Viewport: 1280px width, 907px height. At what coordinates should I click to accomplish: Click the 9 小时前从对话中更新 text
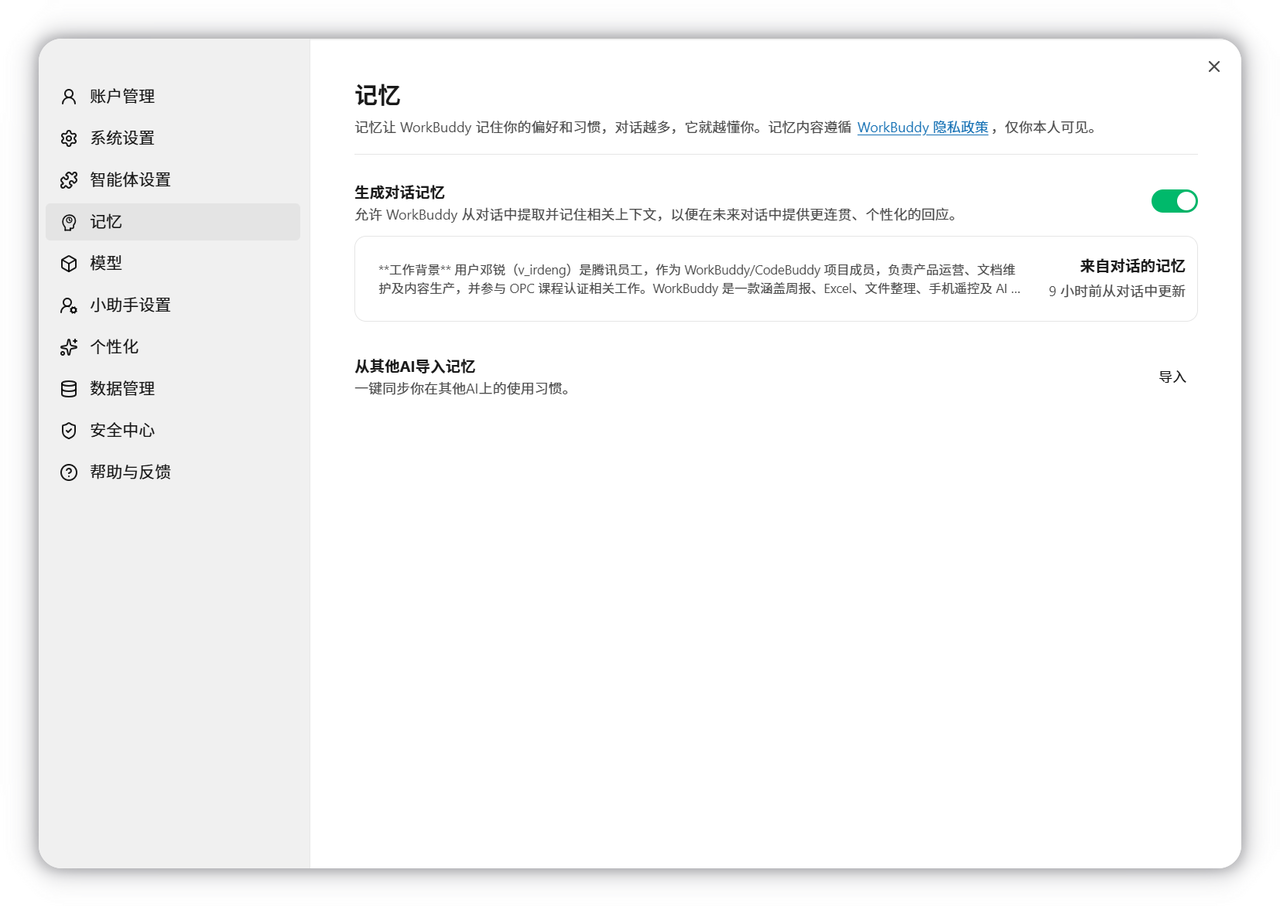(x=1117, y=292)
